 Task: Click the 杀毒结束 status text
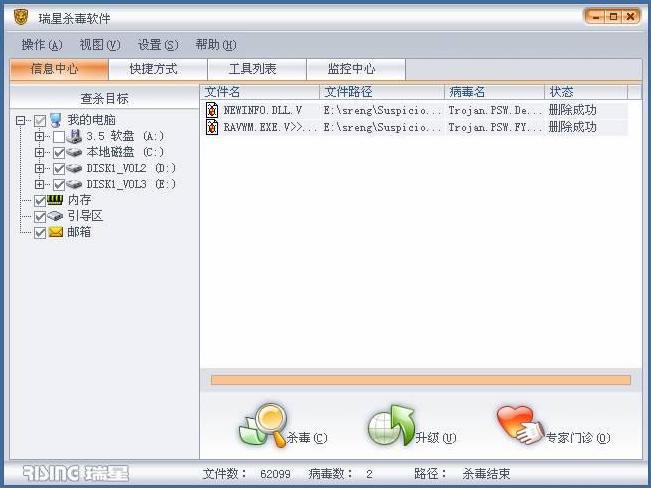click(486, 474)
